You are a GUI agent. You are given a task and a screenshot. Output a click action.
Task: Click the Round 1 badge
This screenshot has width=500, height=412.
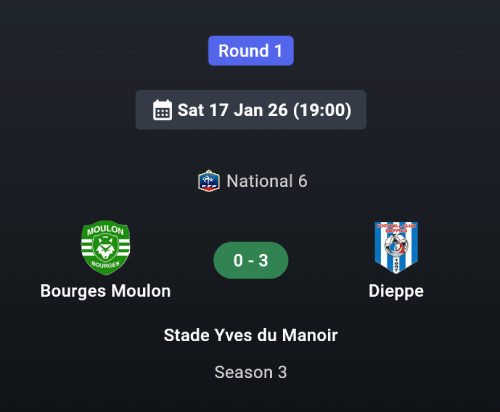click(x=251, y=51)
